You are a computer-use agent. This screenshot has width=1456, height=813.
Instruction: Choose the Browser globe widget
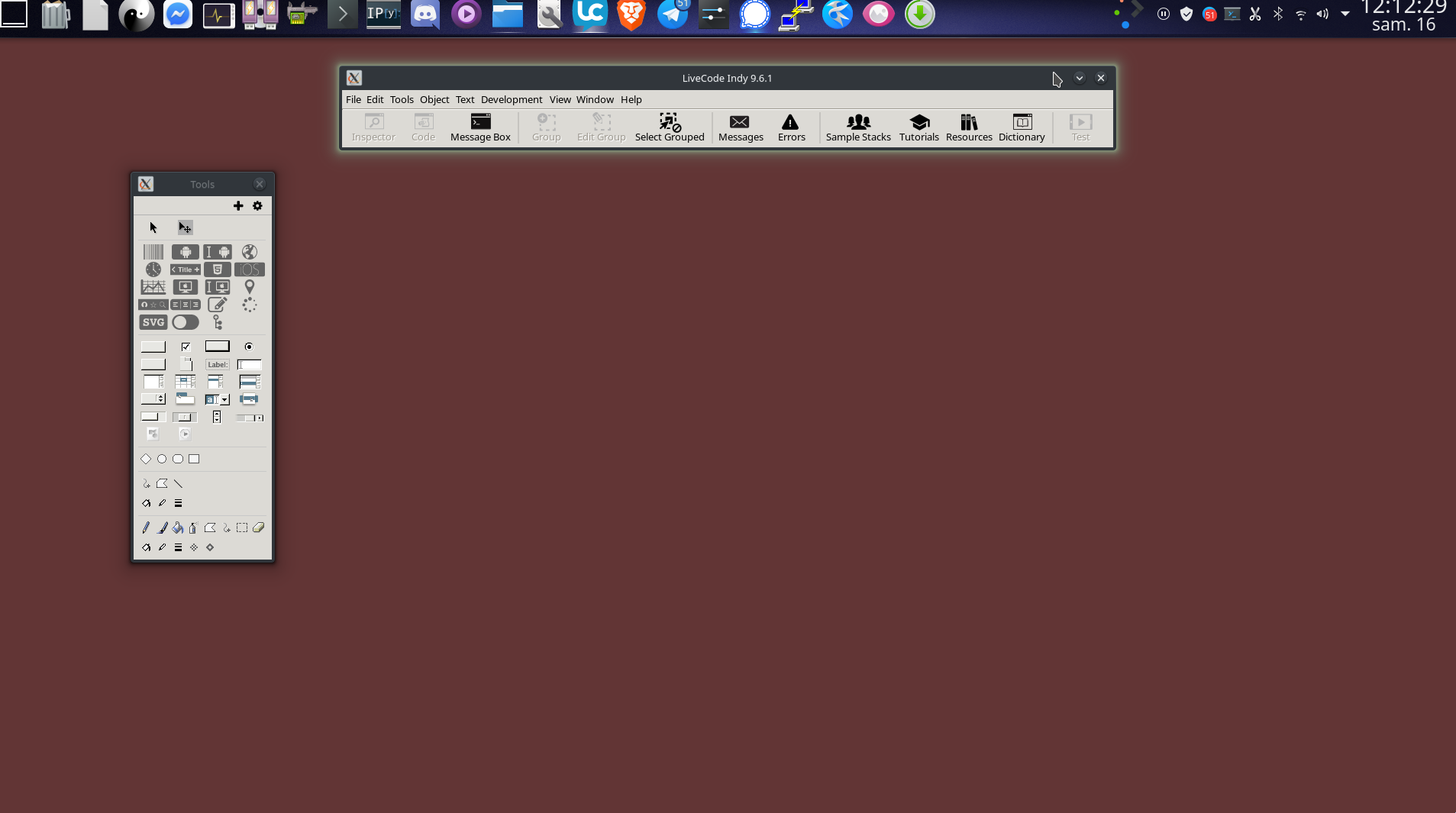[250, 252]
